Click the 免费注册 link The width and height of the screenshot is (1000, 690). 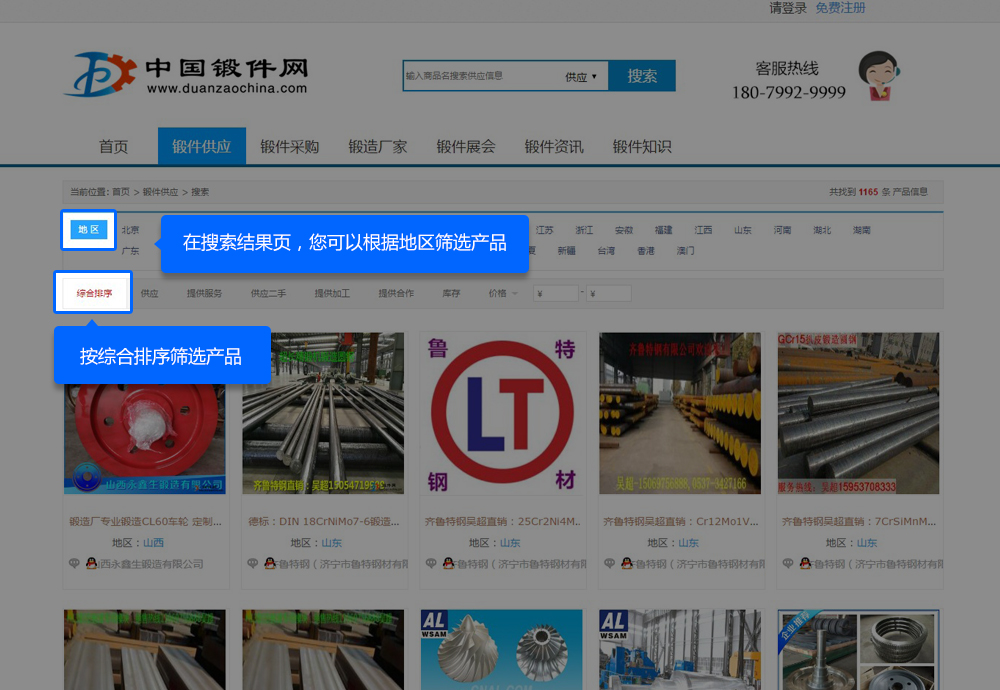point(840,8)
